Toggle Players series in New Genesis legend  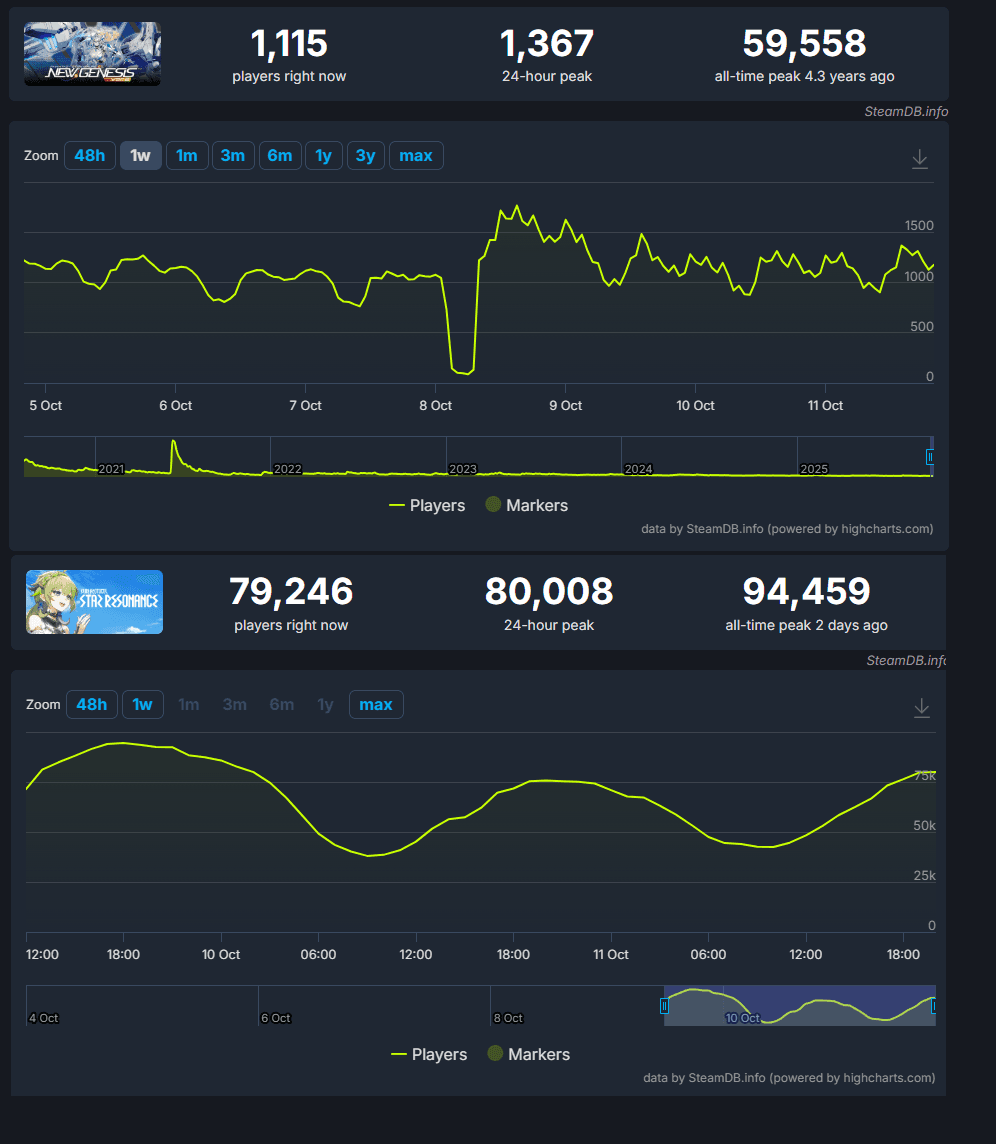(x=427, y=505)
